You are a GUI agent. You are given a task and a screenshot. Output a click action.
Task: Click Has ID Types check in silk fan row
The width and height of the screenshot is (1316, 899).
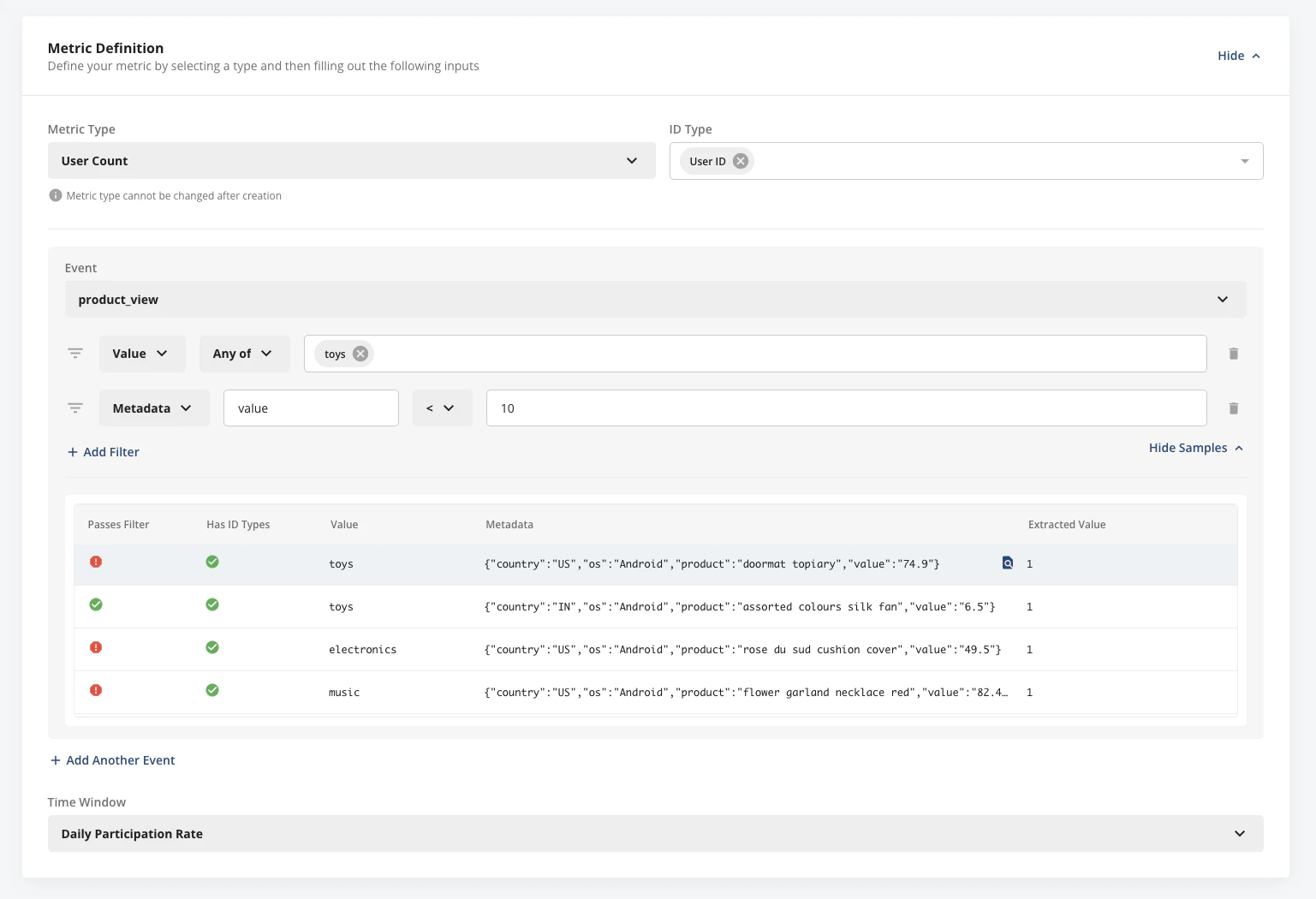pos(212,604)
